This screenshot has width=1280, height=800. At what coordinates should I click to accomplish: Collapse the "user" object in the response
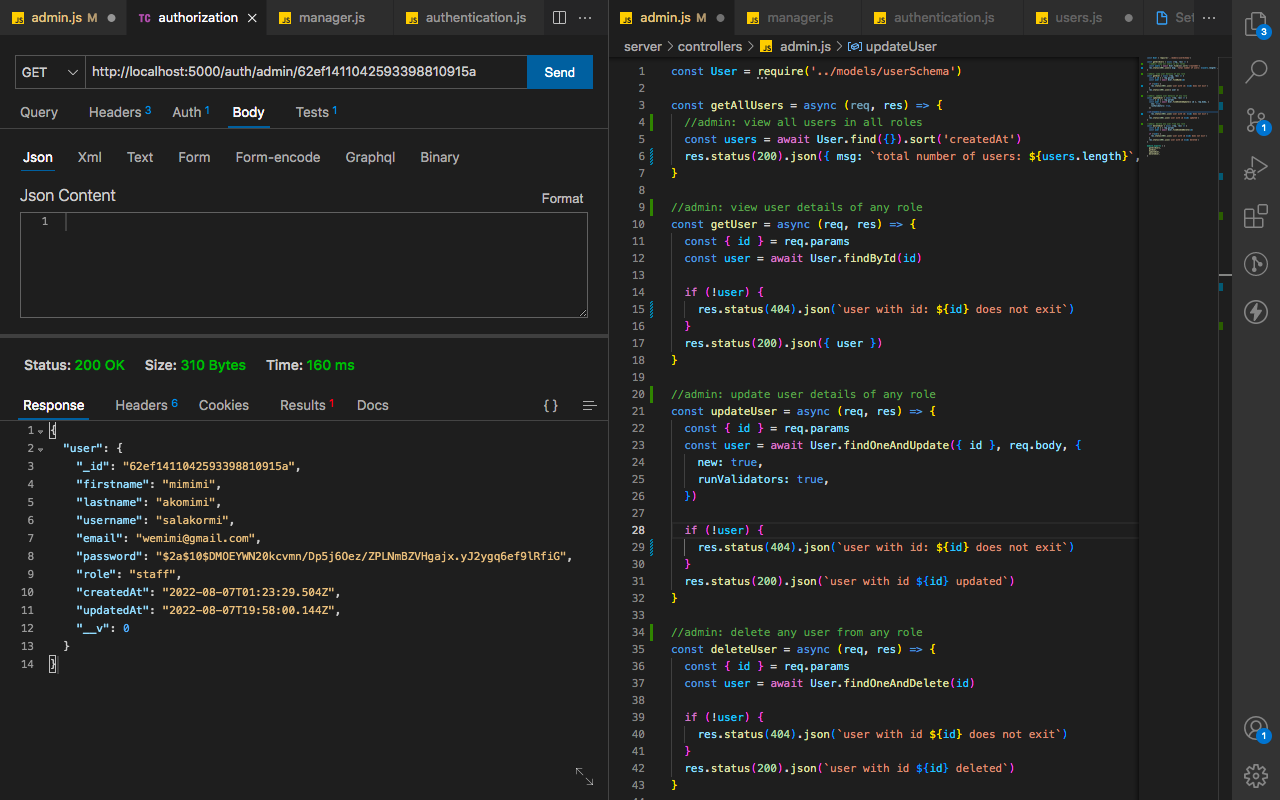coord(39,449)
